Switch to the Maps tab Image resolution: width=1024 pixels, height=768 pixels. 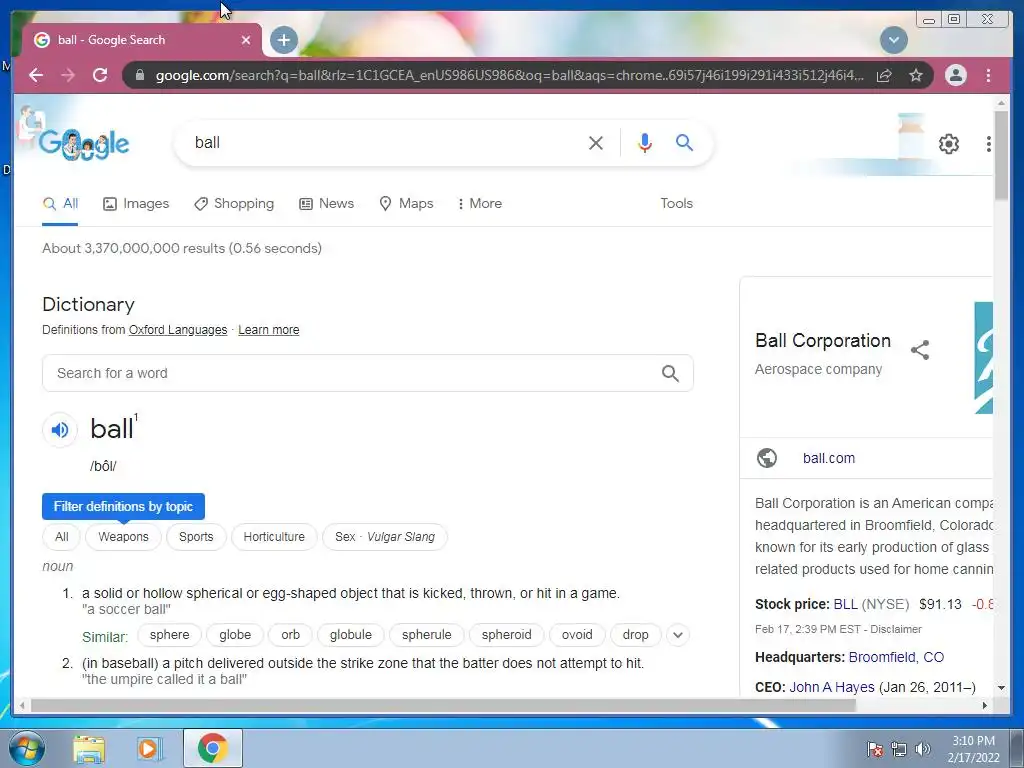coord(406,204)
